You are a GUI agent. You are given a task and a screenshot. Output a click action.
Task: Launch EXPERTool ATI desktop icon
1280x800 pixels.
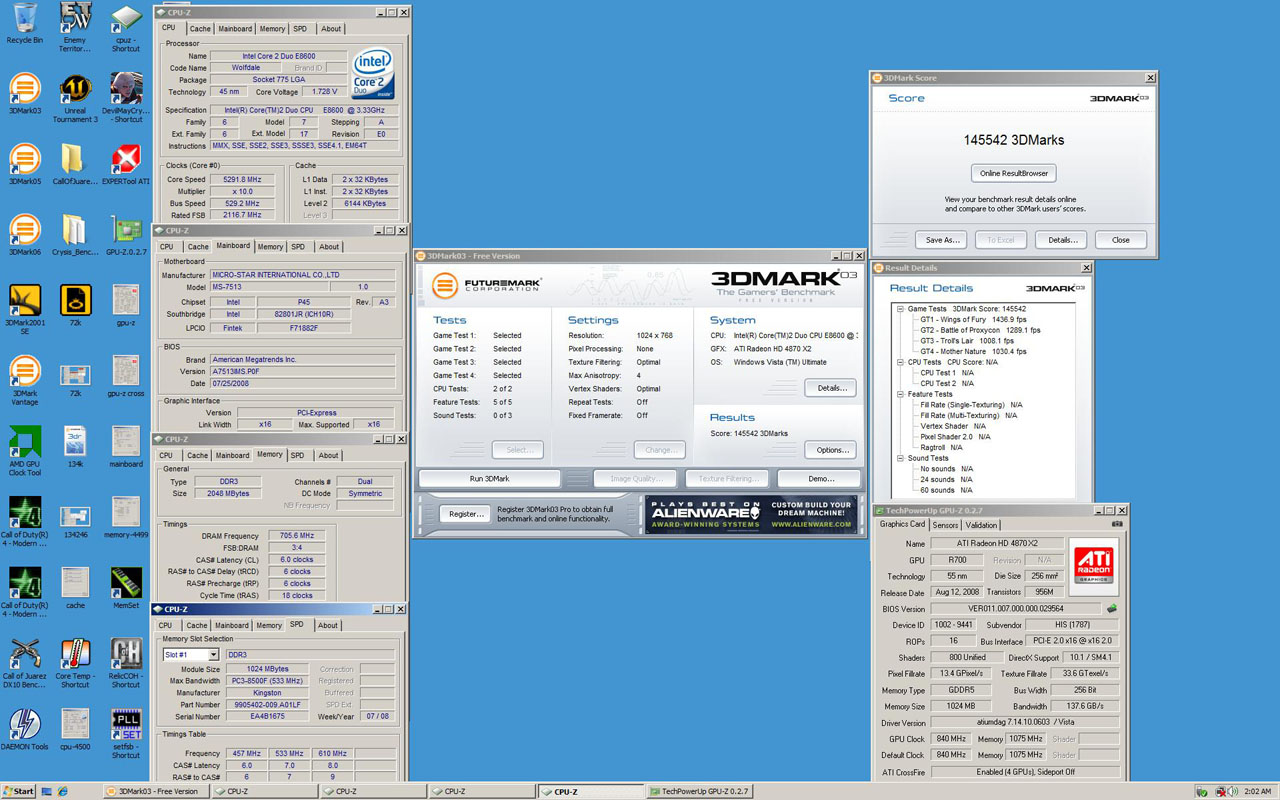coord(126,165)
